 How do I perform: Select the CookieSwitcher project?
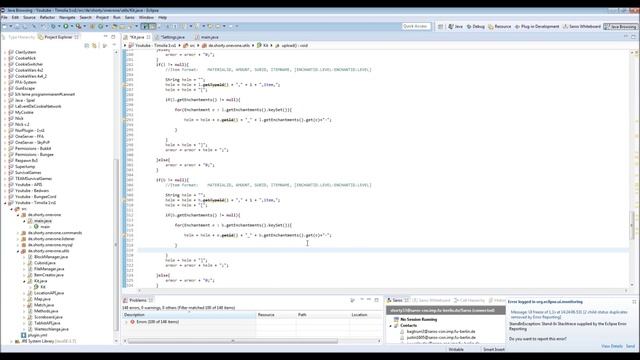(x=29, y=64)
